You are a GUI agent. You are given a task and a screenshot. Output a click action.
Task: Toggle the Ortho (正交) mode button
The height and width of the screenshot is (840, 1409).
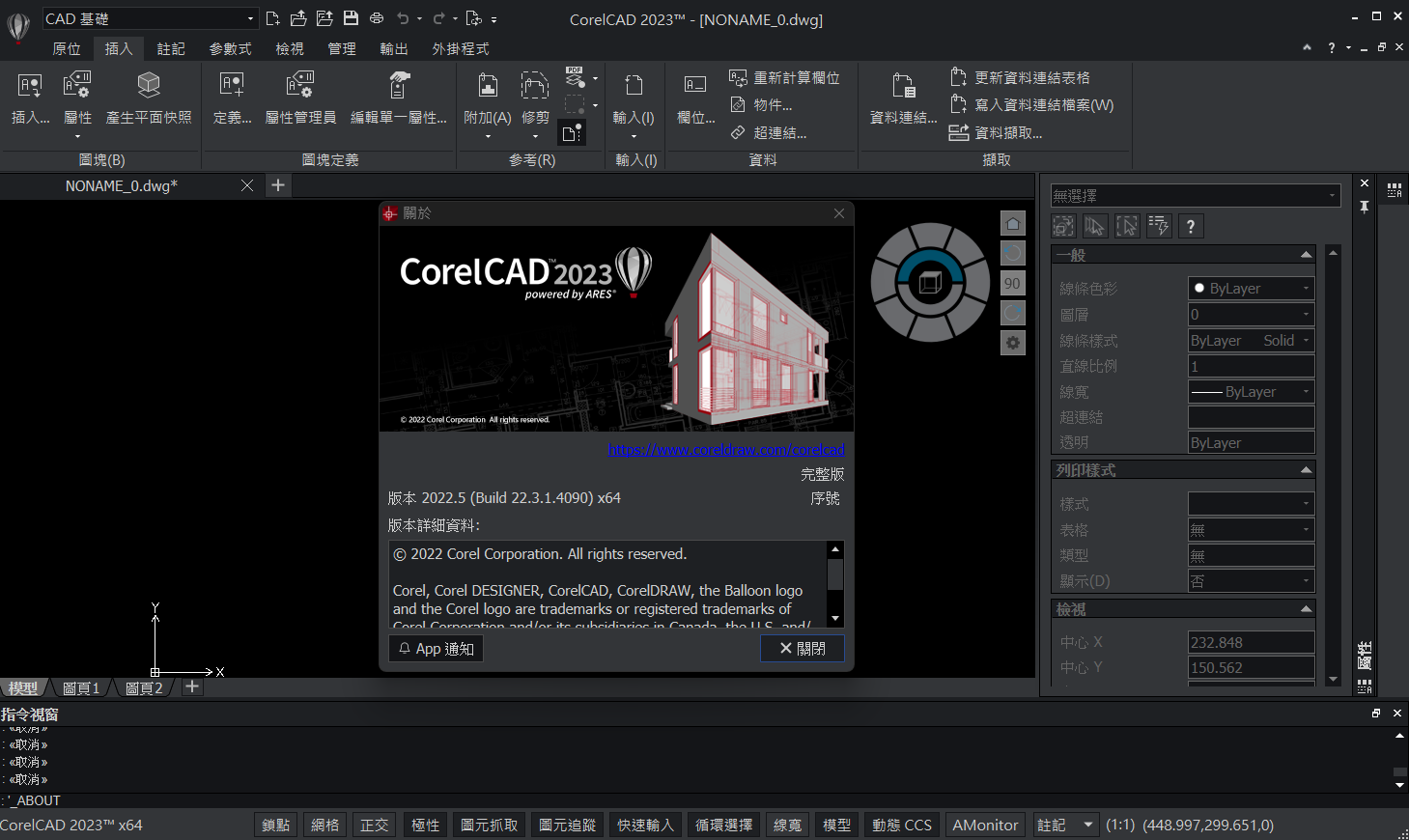pos(374,825)
